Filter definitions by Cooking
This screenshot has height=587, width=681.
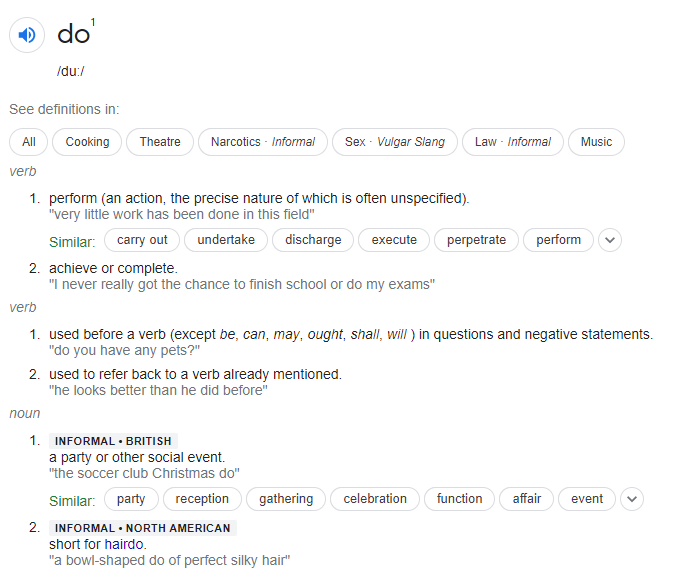point(87,142)
